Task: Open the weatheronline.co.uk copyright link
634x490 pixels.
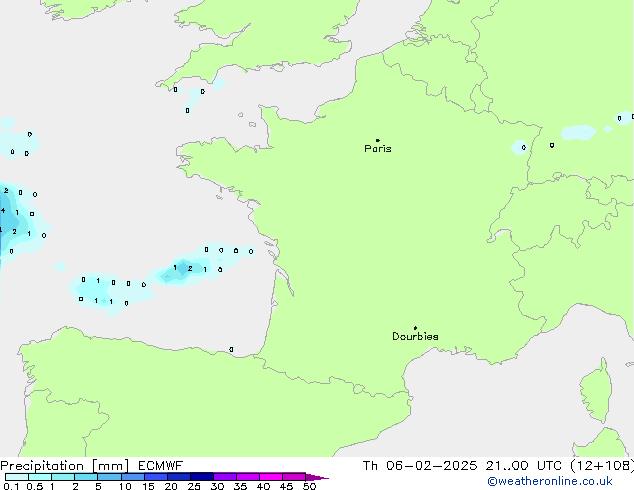Action: [550, 481]
